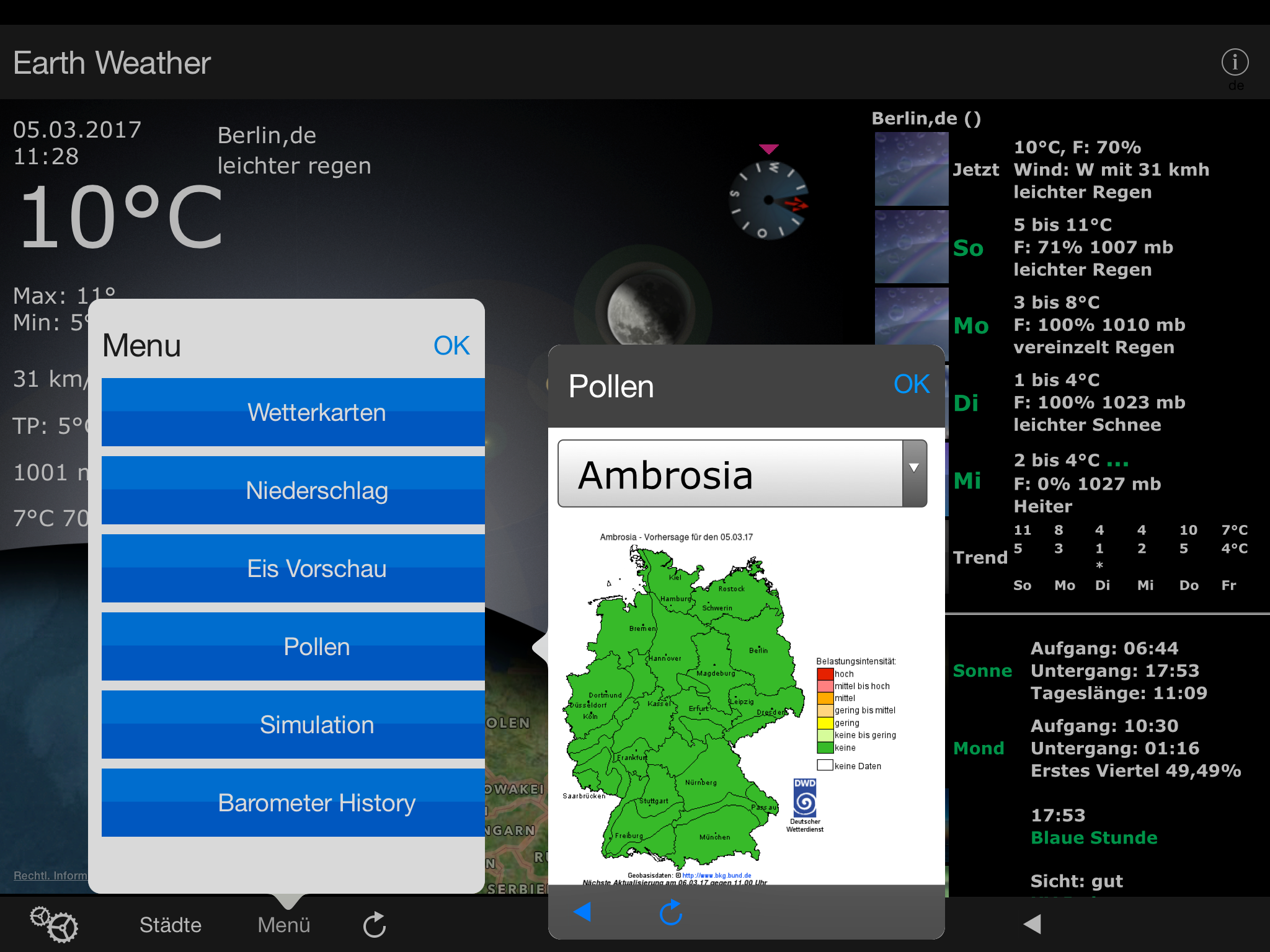Open the info icon in header
The width and height of the screenshot is (1270, 952).
pyautogui.click(x=1234, y=63)
